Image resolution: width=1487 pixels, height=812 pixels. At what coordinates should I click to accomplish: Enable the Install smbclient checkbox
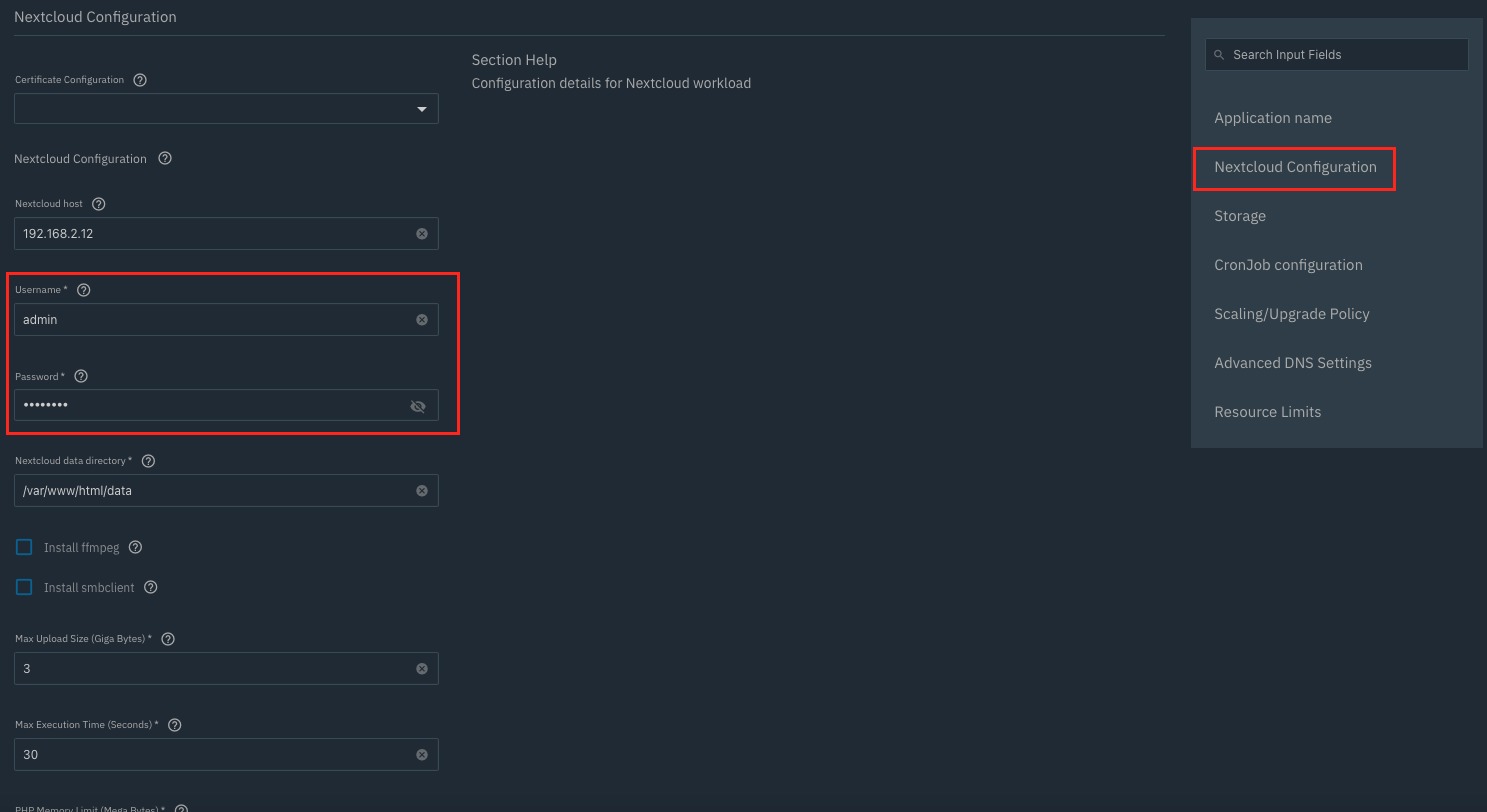point(24,587)
